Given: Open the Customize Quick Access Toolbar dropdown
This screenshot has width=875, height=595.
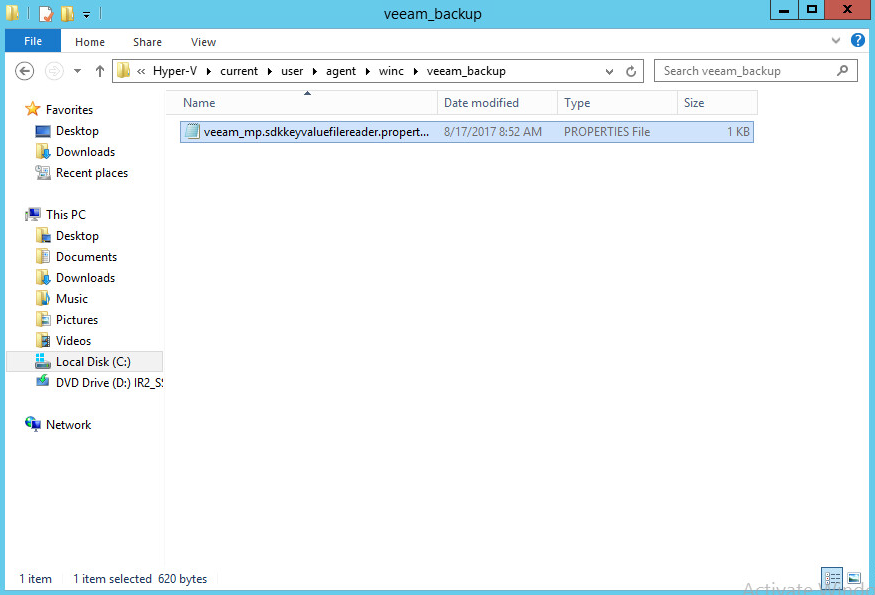Looking at the screenshot, I should click(x=87, y=14).
